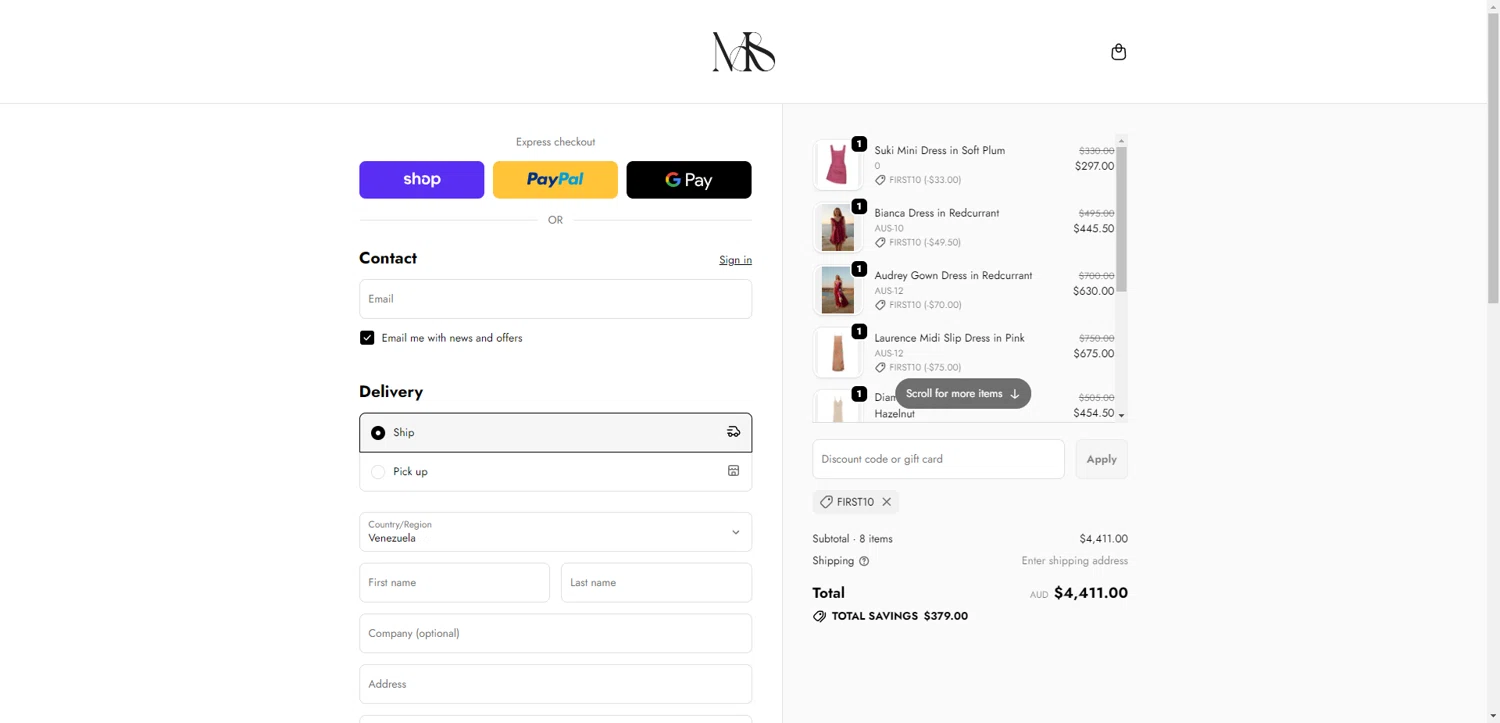Click the quantity badge on Audrey Gown Dress

click(859, 269)
